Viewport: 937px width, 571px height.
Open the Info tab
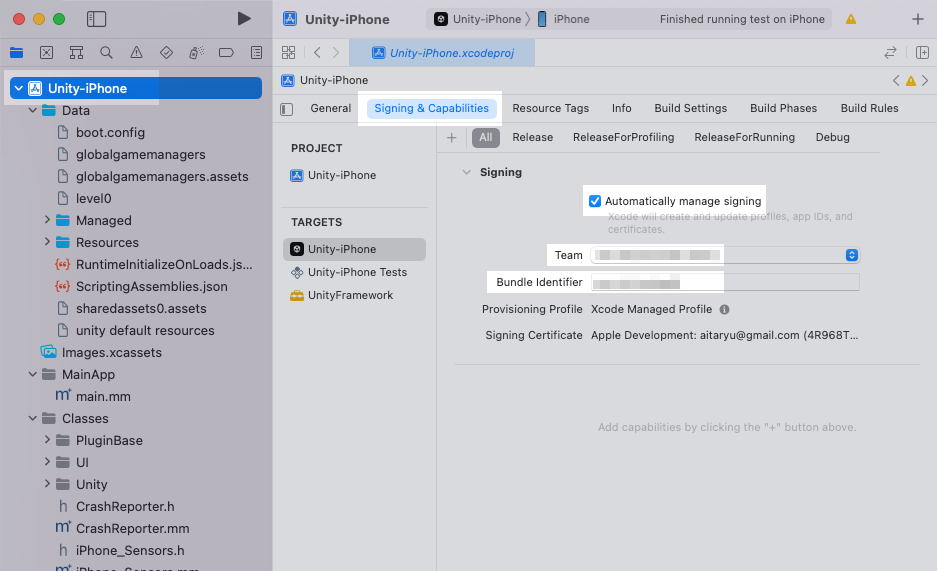coord(621,108)
